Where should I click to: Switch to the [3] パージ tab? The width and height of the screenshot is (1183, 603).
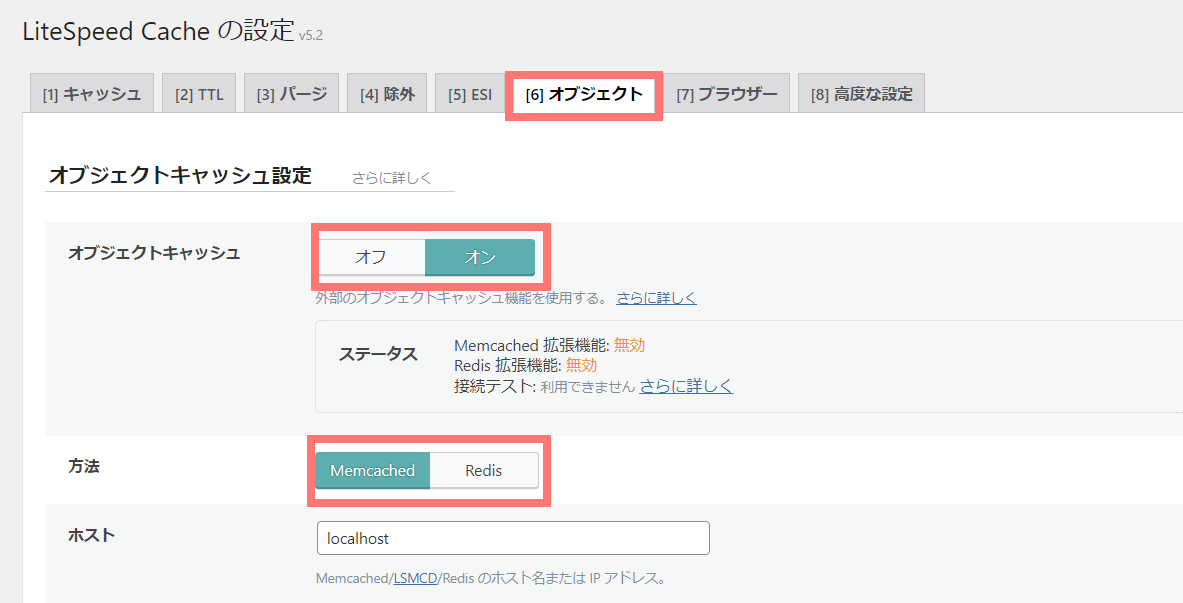click(x=291, y=92)
